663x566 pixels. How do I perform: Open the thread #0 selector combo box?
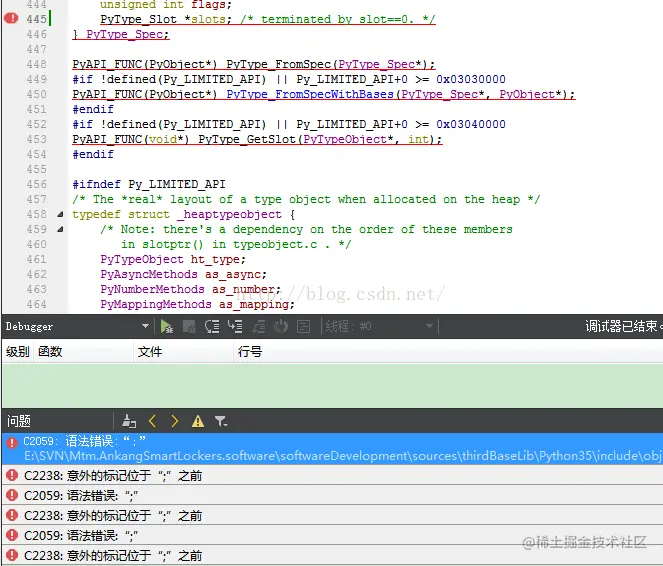click(379, 326)
